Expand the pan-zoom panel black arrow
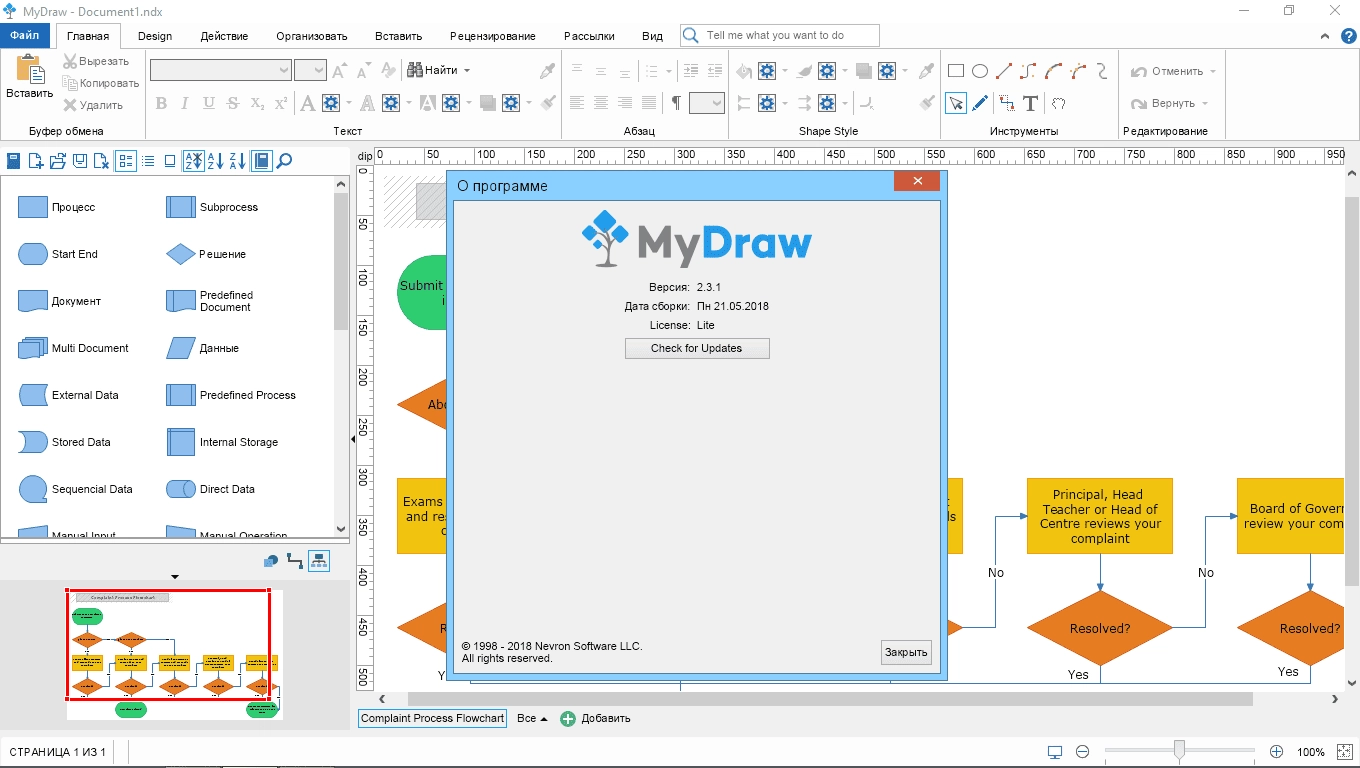 click(175, 577)
